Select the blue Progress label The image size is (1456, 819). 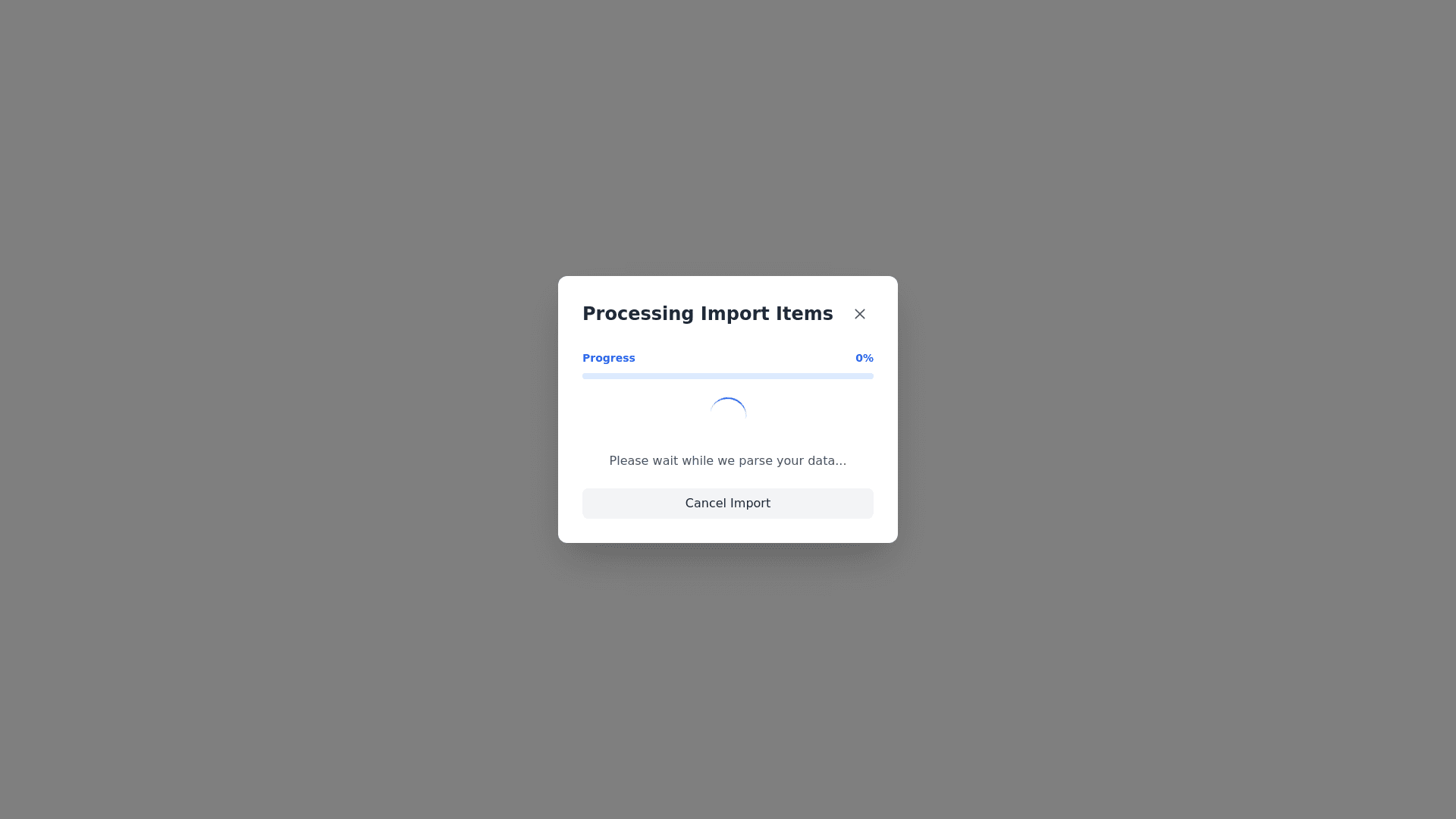click(x=609, y=358)
